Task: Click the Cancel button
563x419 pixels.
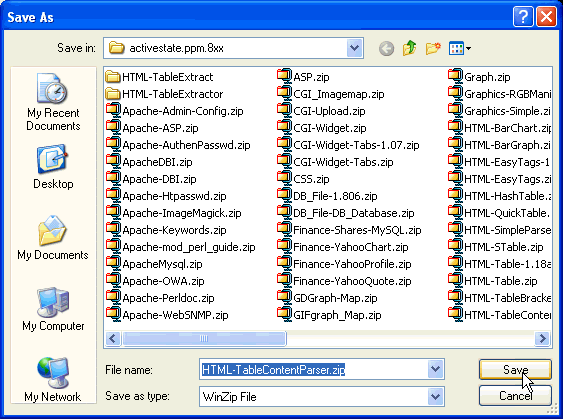Action: (x=515, y=396)
